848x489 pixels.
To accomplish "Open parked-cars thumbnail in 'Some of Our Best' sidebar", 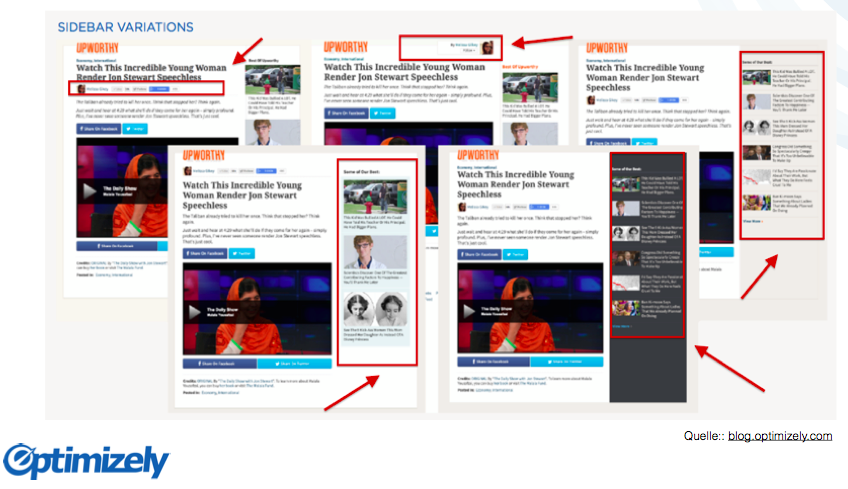I will [375, 196].
